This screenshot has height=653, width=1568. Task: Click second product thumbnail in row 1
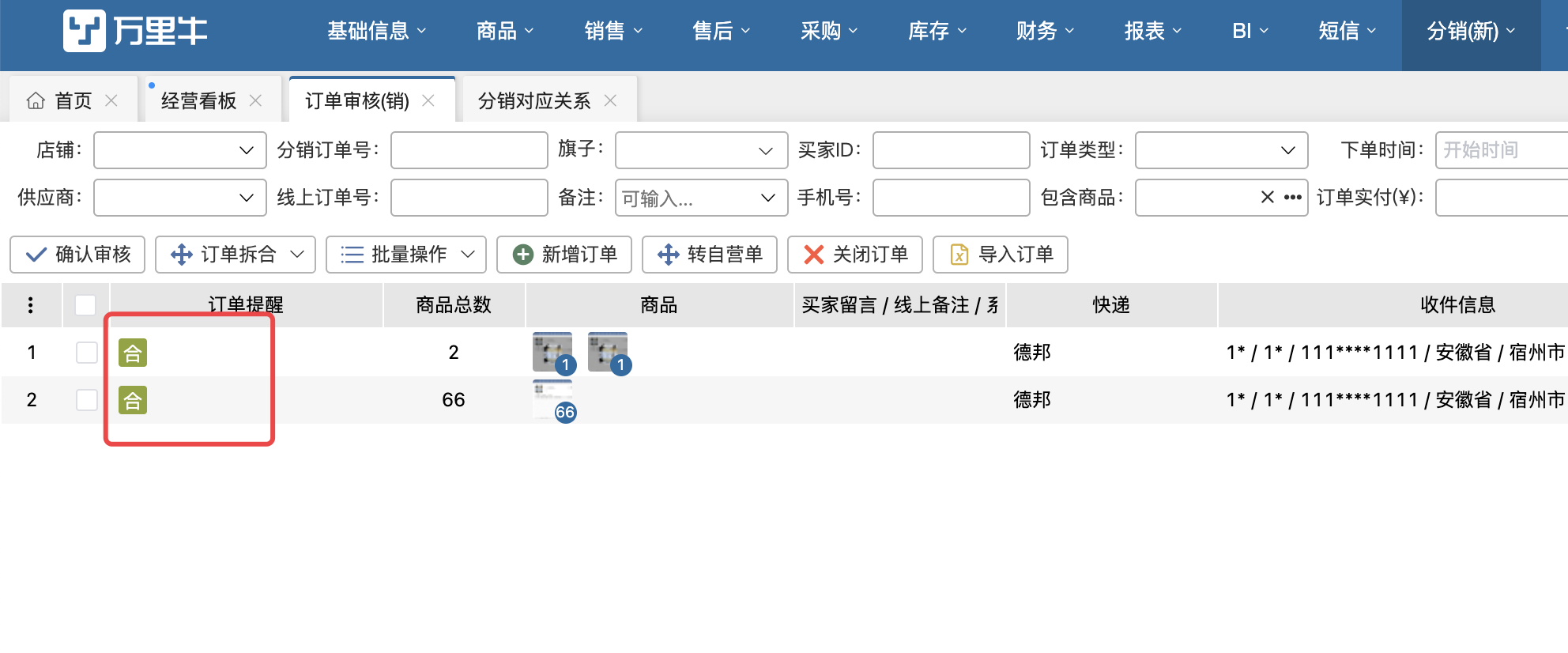(609, 353)
